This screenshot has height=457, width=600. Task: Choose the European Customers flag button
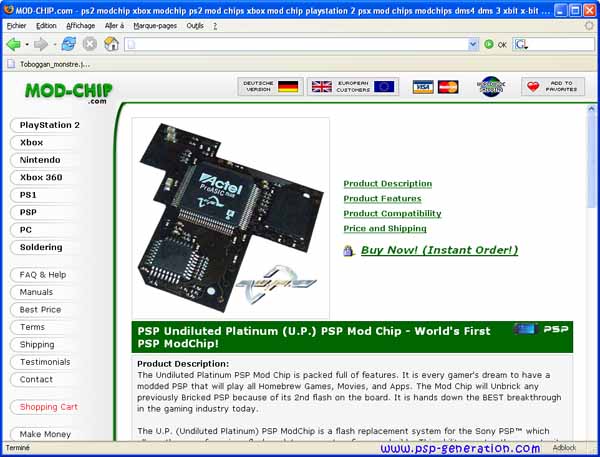click(x=353, y=87)
